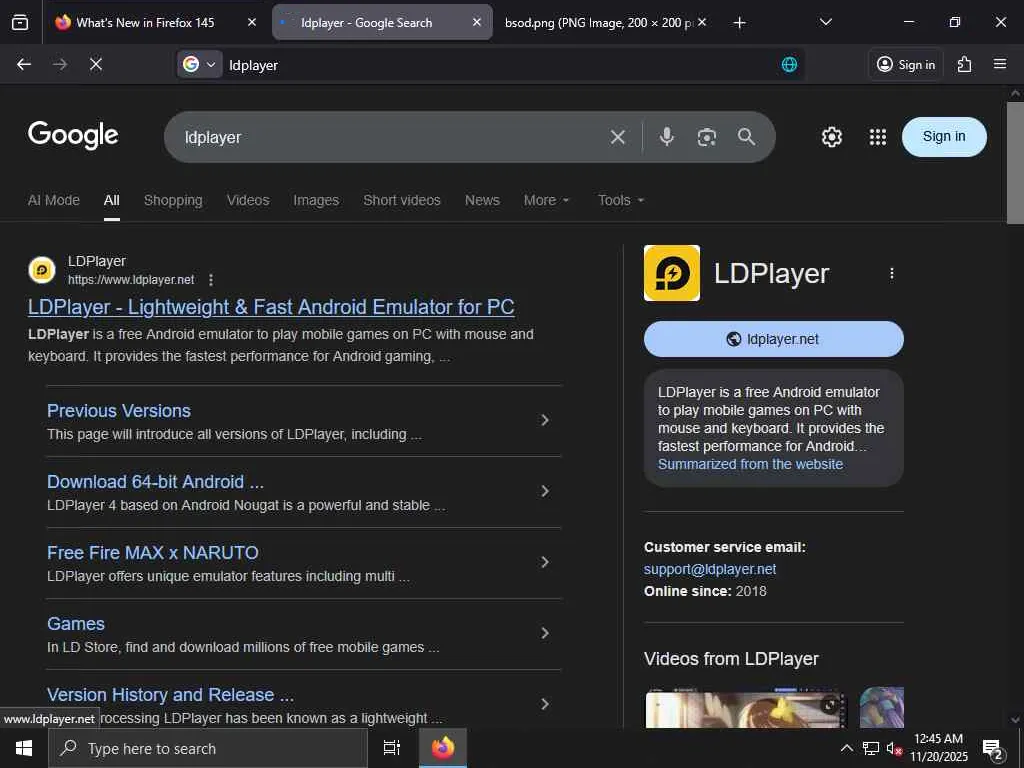Open the Games sitelink
Viewport: 1024px width, 768px height.
[76, 624]
